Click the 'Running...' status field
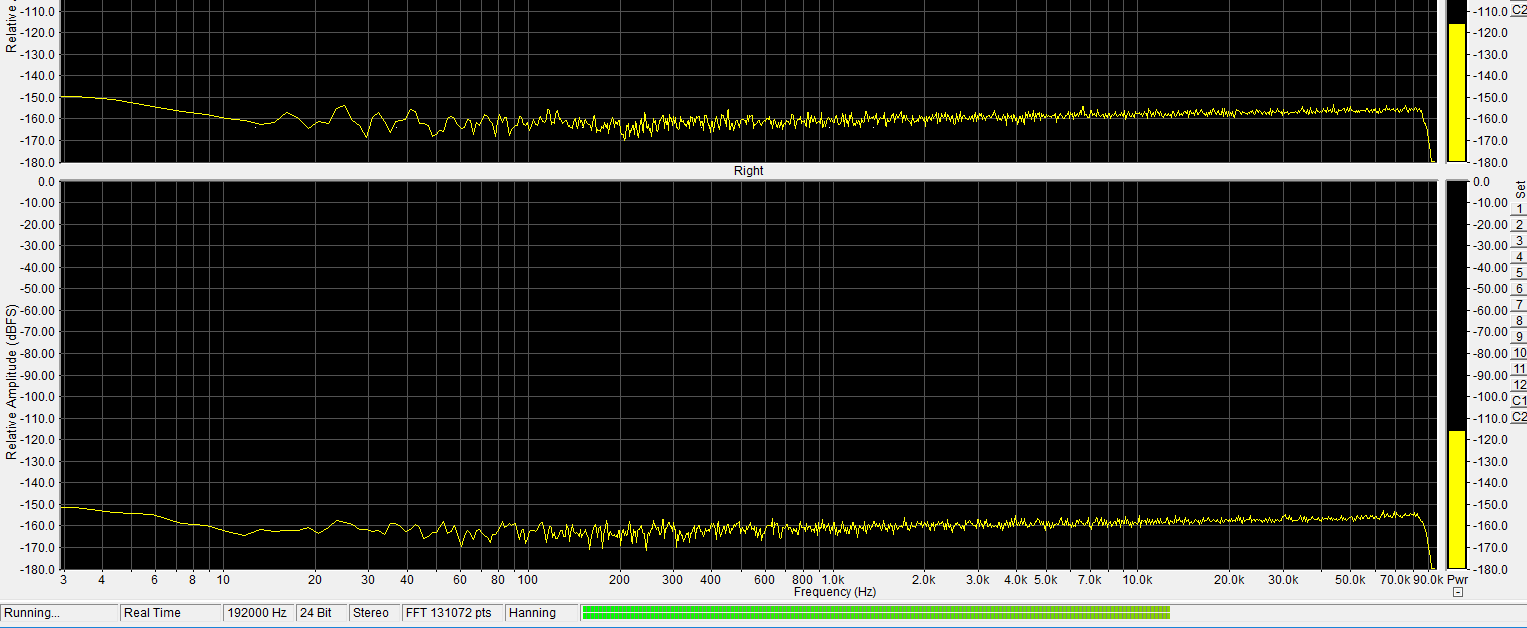 click(60, 613)
